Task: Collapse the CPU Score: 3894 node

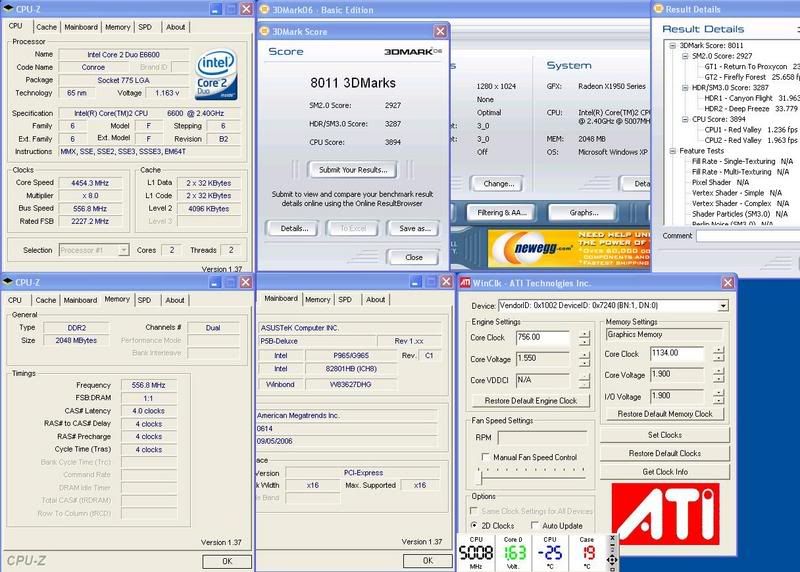Action: click(685, 119)
